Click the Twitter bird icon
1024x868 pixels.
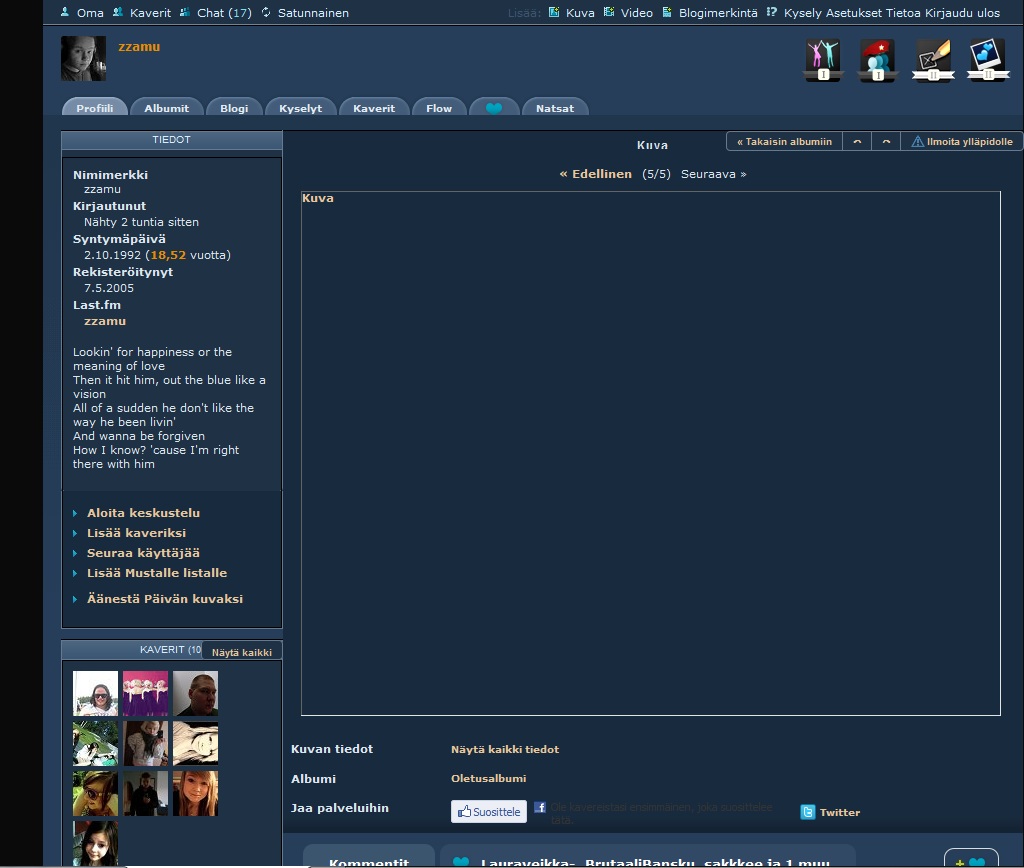808,812
